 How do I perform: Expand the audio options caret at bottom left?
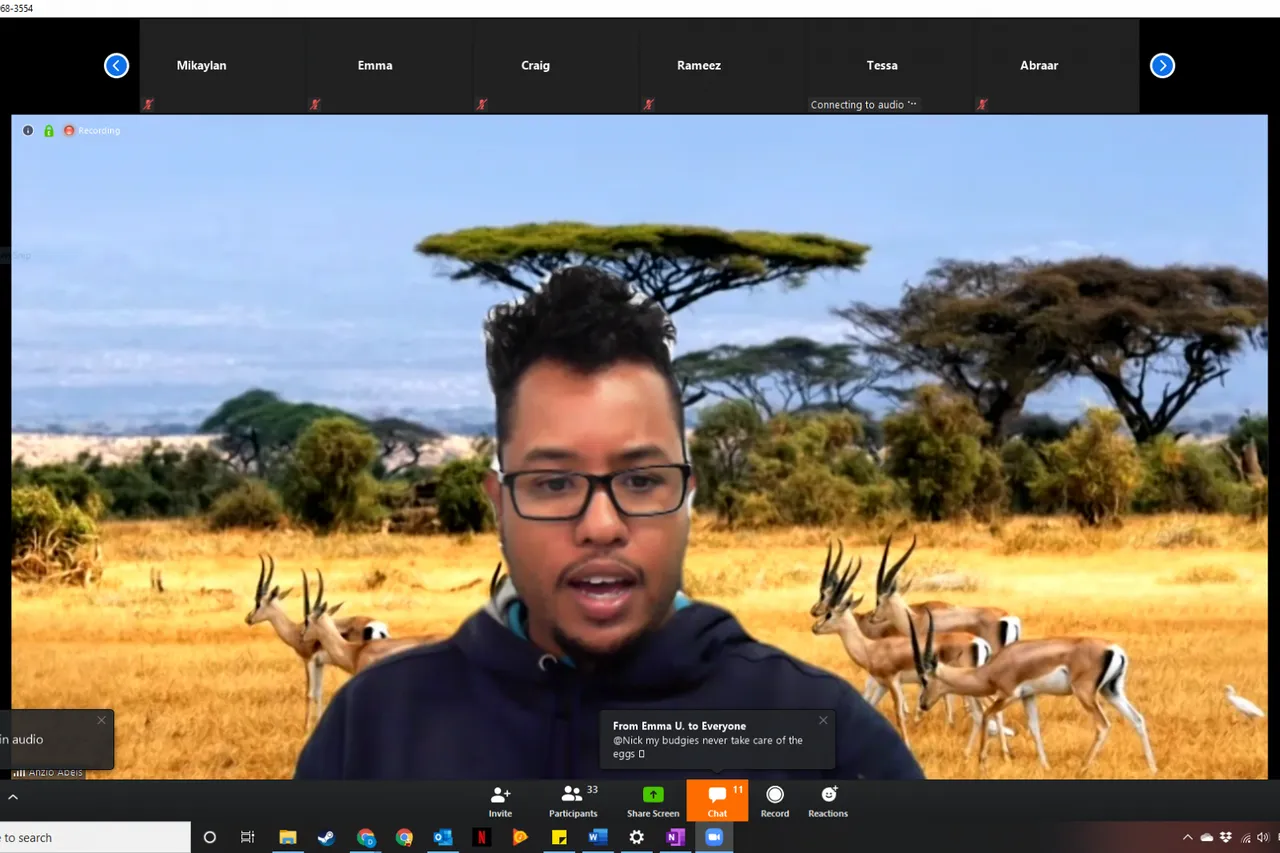(13, 797)
